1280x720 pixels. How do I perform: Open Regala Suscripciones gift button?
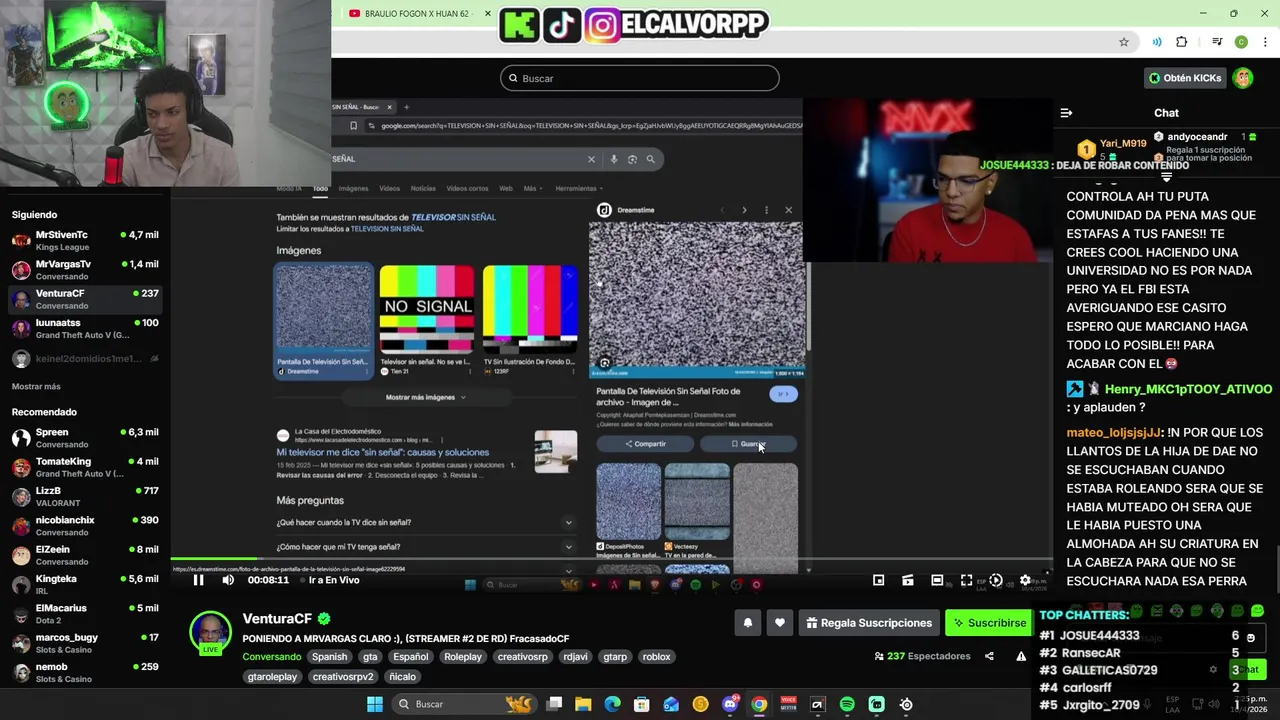867,623
